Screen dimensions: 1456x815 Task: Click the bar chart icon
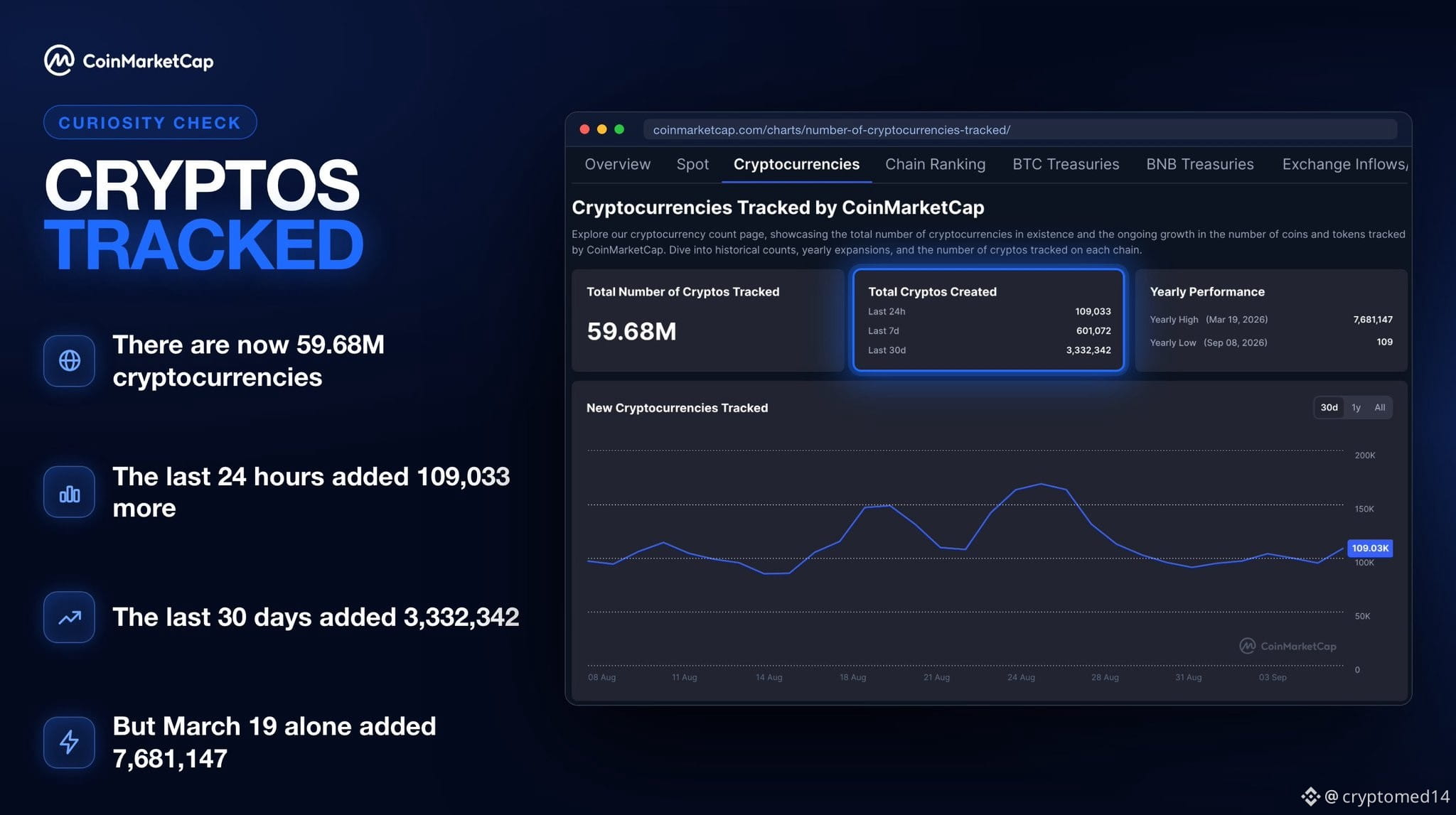[69, 492]
